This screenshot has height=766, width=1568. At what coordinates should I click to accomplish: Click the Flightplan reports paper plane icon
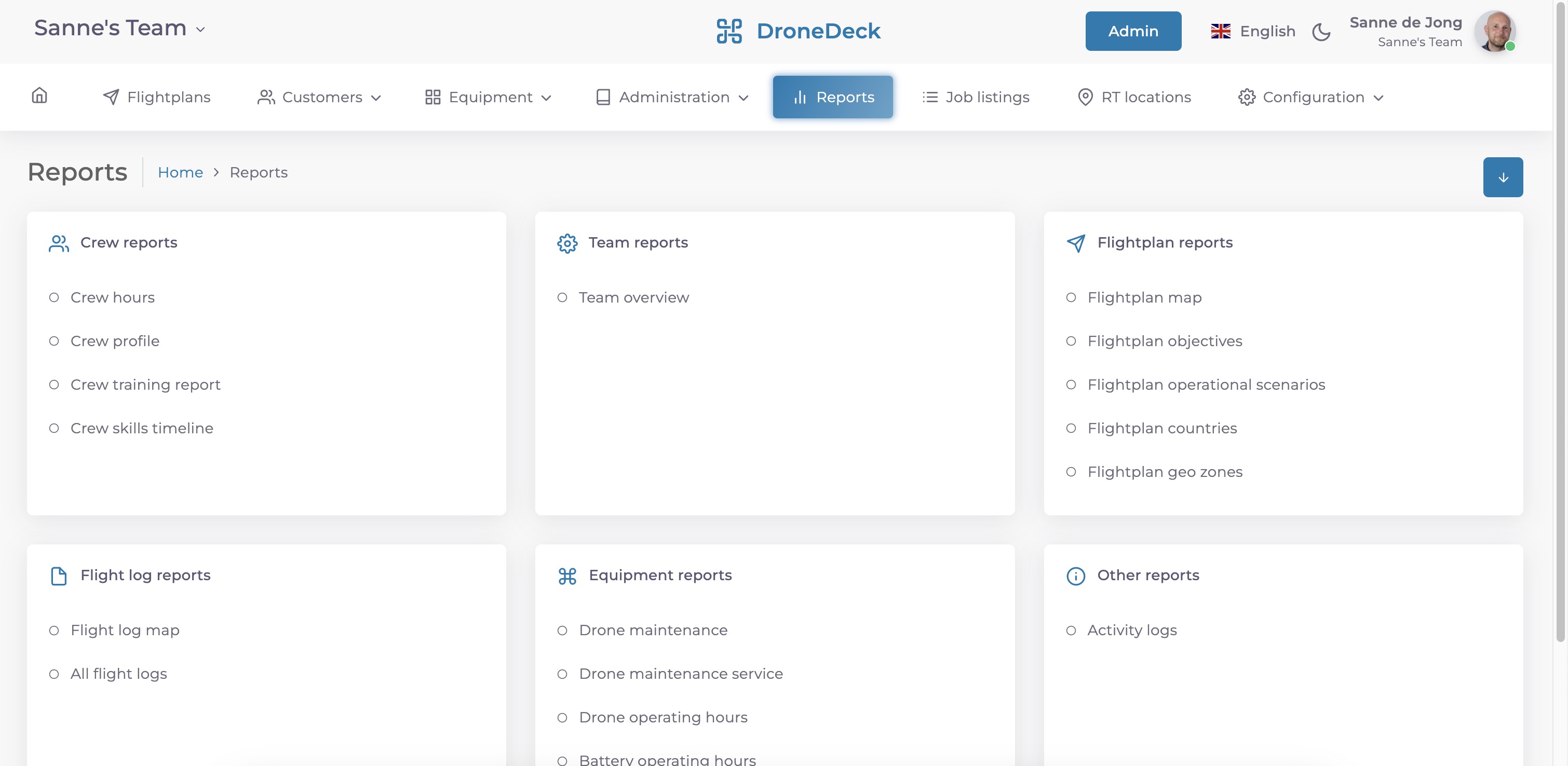[1076, 243]
